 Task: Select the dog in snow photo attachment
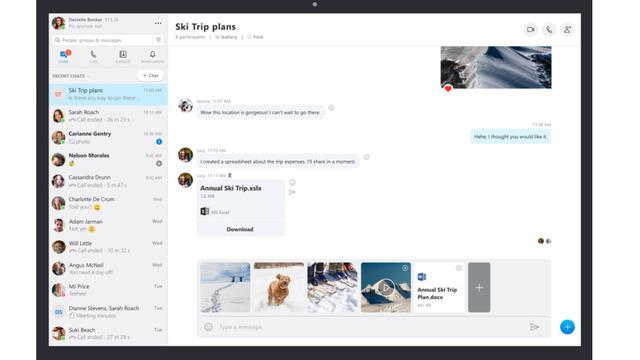pos(279,287)
